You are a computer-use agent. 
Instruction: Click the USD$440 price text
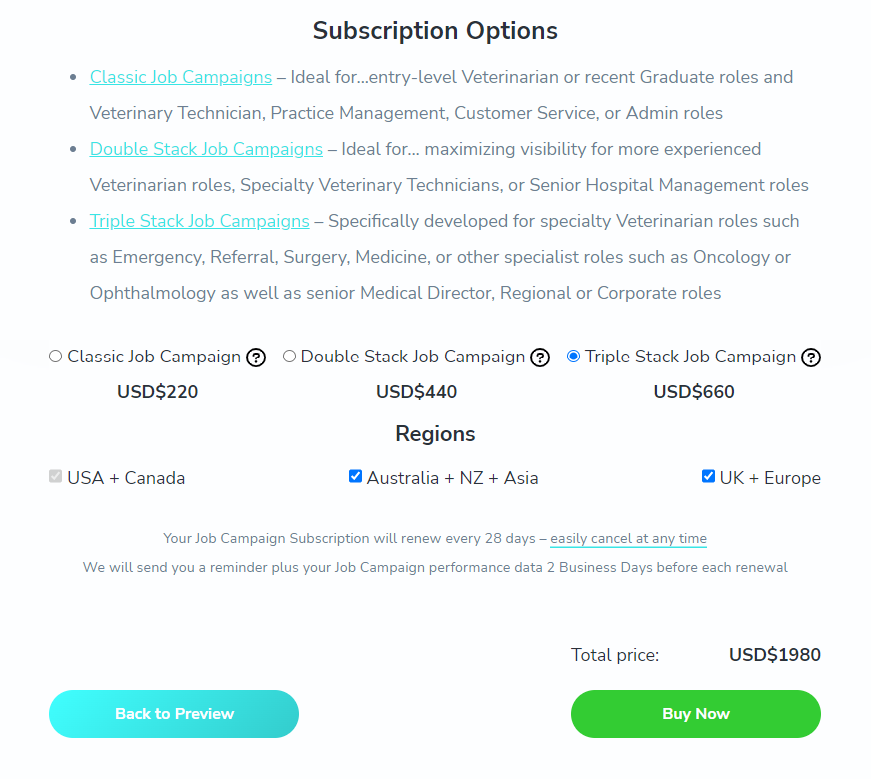point(416,392)
